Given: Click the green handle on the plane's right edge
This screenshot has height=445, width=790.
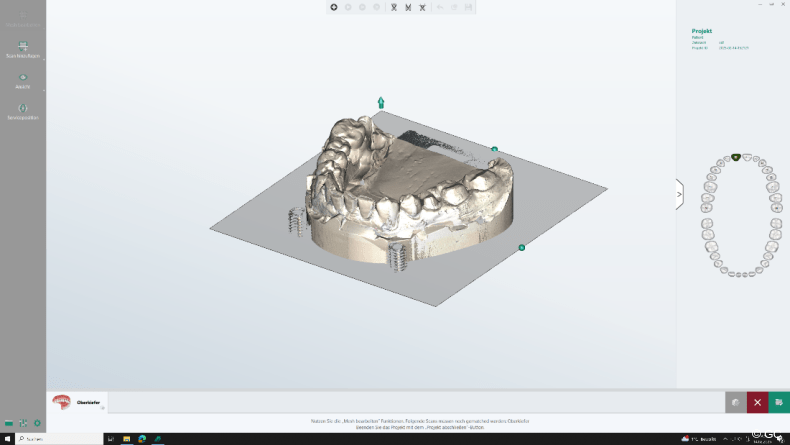Looking at the screenshot, I should 521,247.
